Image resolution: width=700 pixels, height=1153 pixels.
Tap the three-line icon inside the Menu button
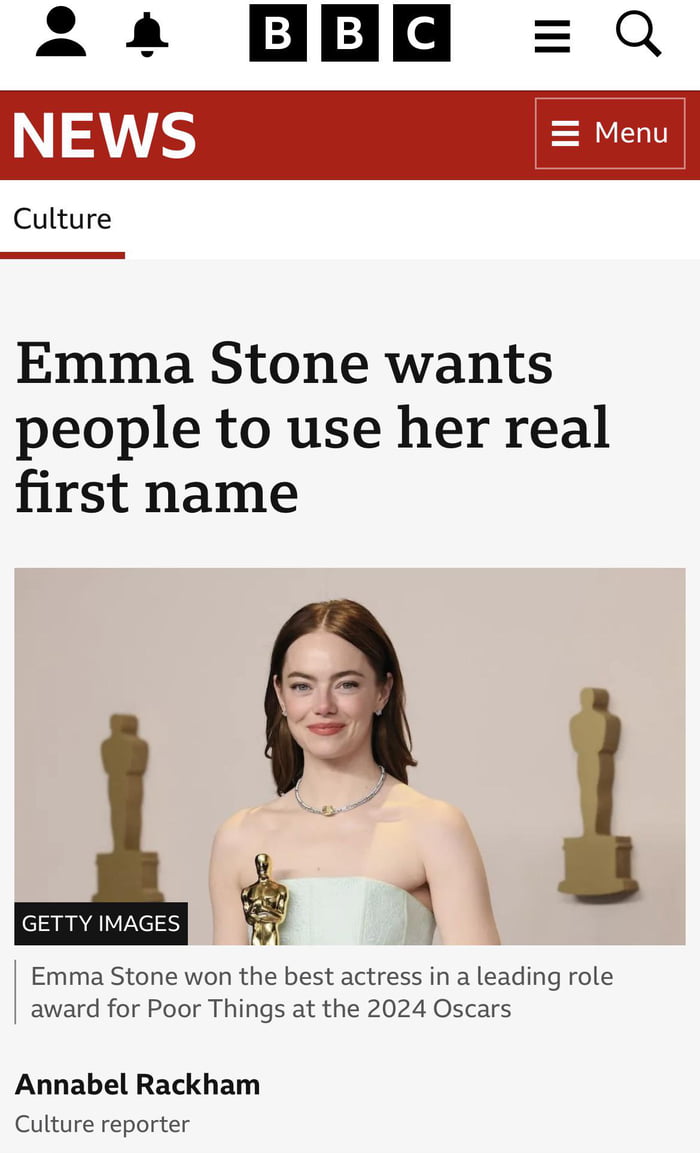(x=565, y=133)
